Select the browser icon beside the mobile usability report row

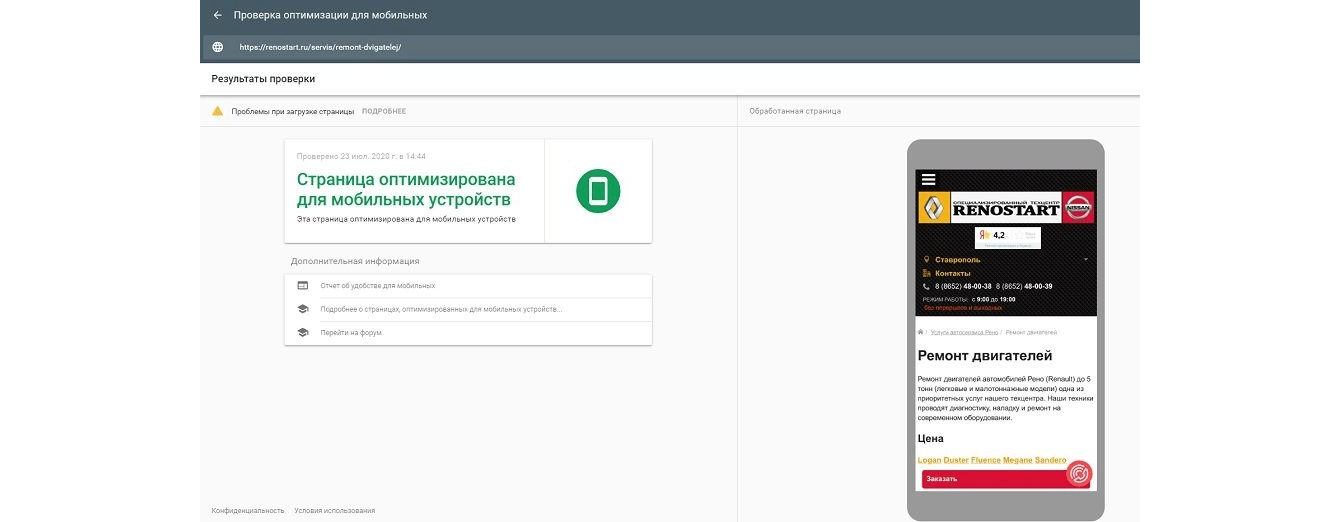click(302, 286)
